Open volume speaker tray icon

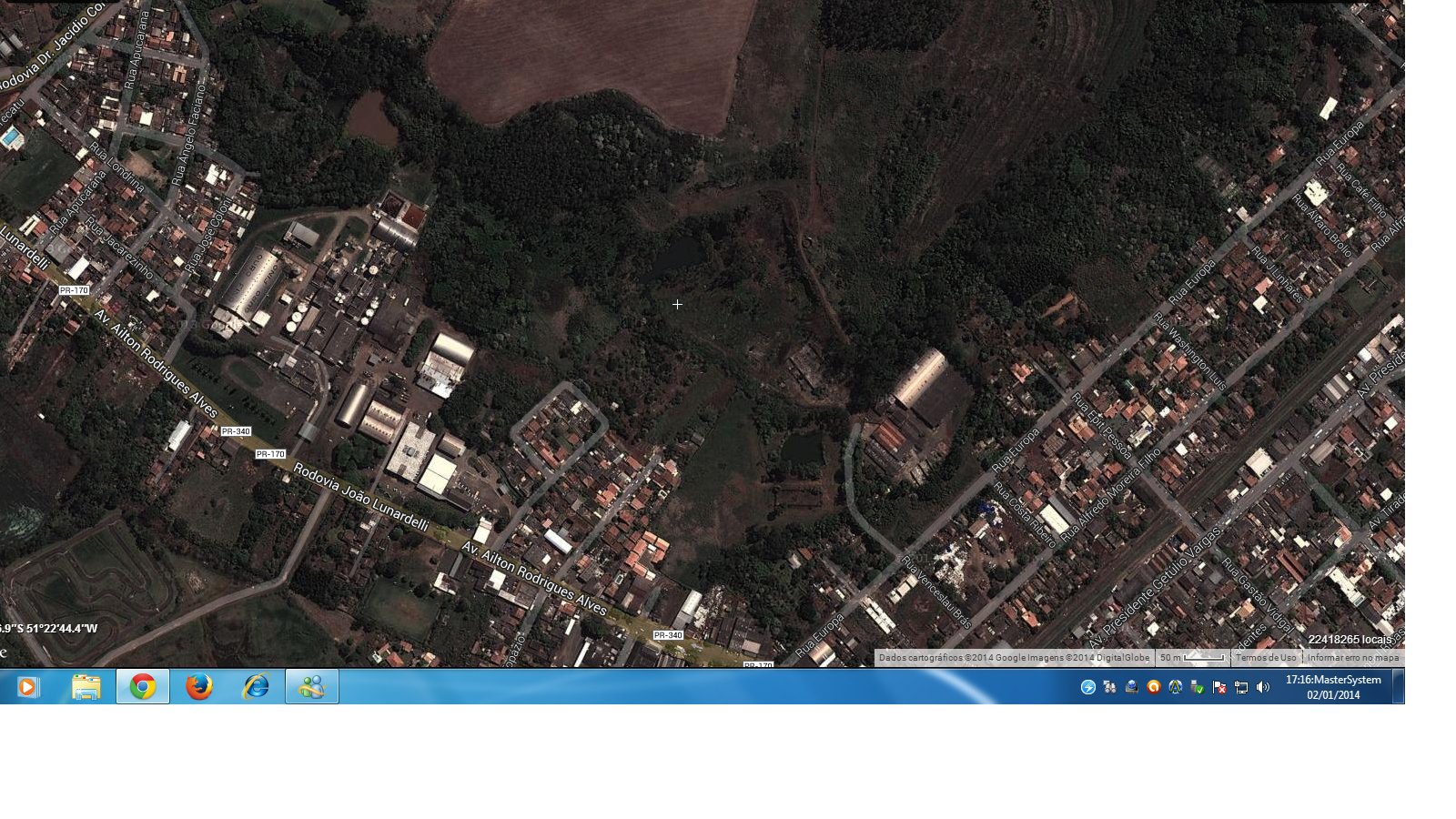click(1263, 687)
